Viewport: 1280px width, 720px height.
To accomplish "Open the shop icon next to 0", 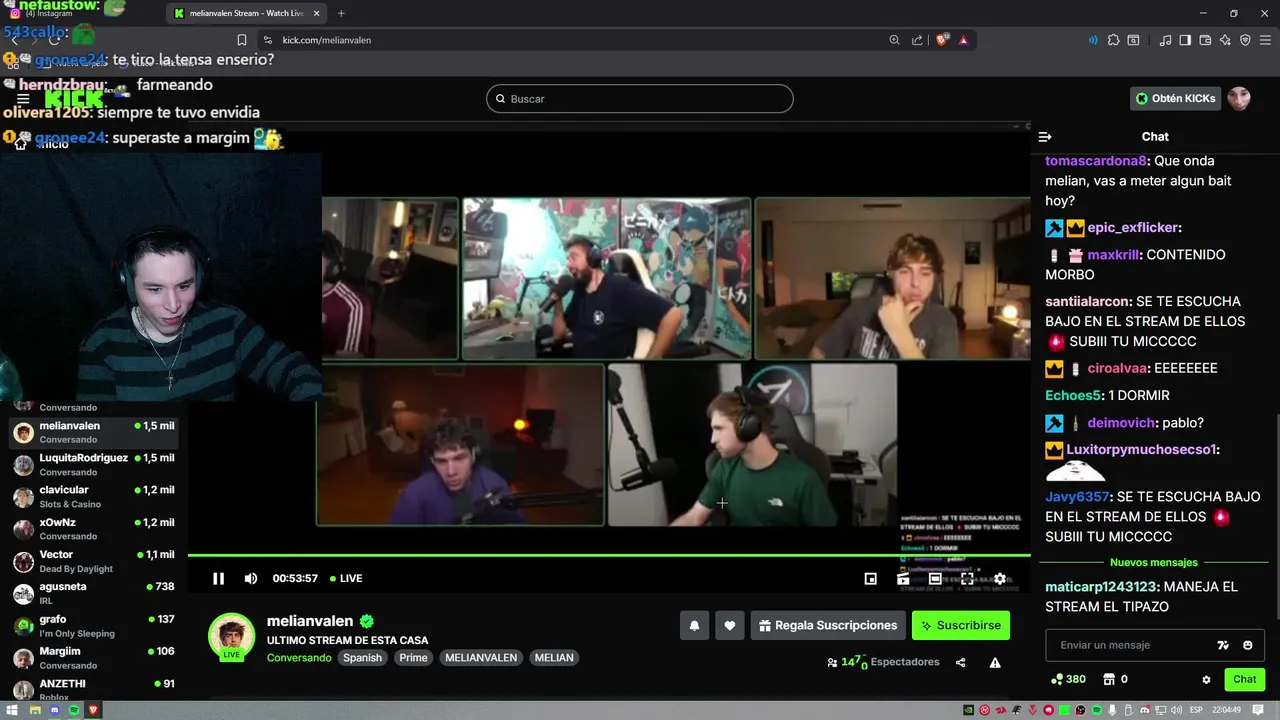I will coord(1109,679).
